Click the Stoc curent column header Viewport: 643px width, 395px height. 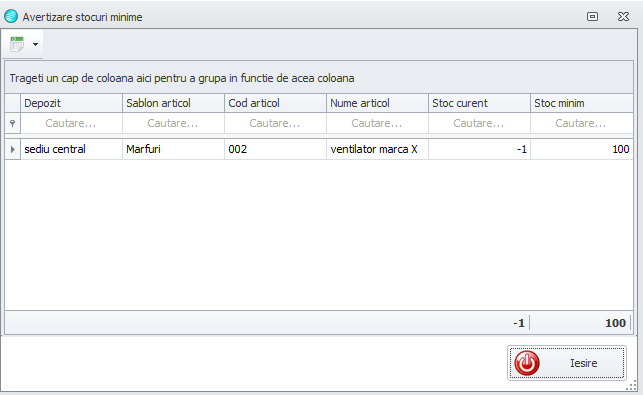tap(479, 103)
